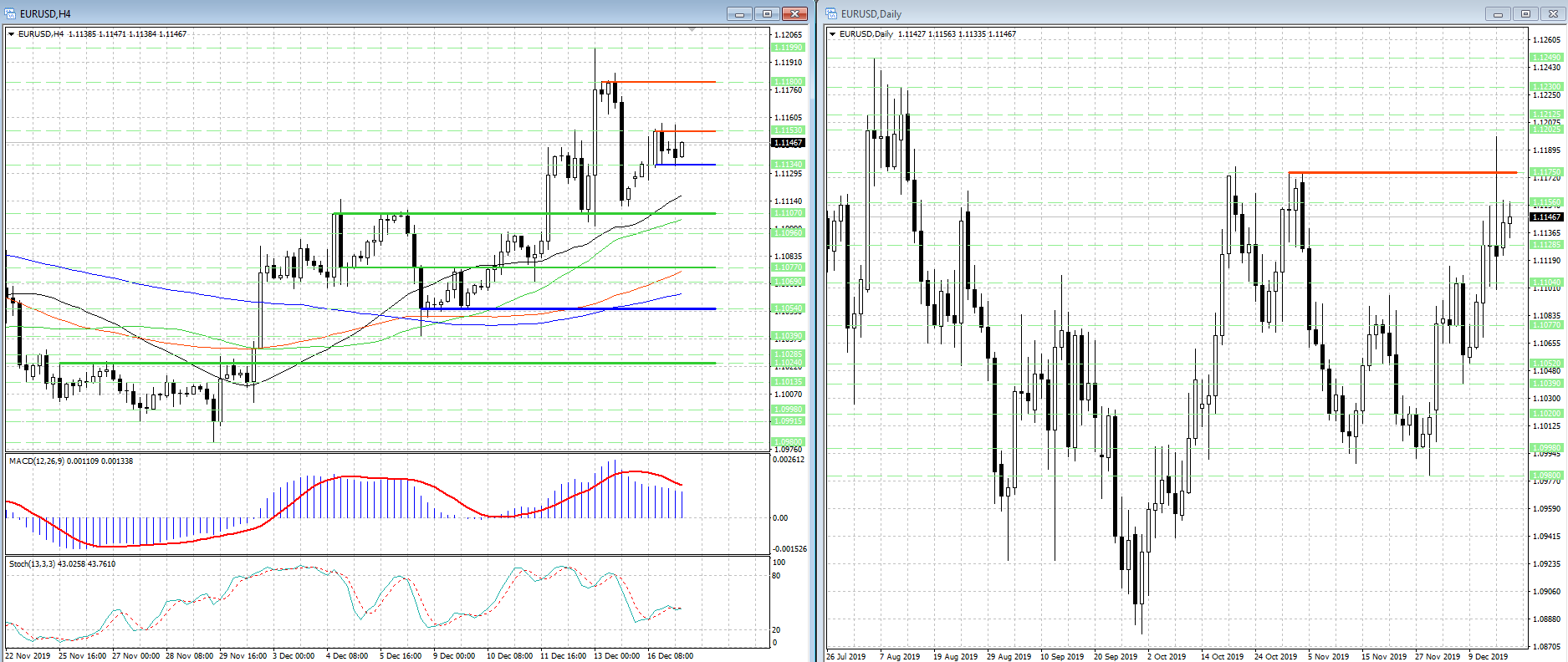The height and width of the screenshot is (662, 1568).
Task: Click the green 1.11990 level label
Action: [x=788, y=48]
